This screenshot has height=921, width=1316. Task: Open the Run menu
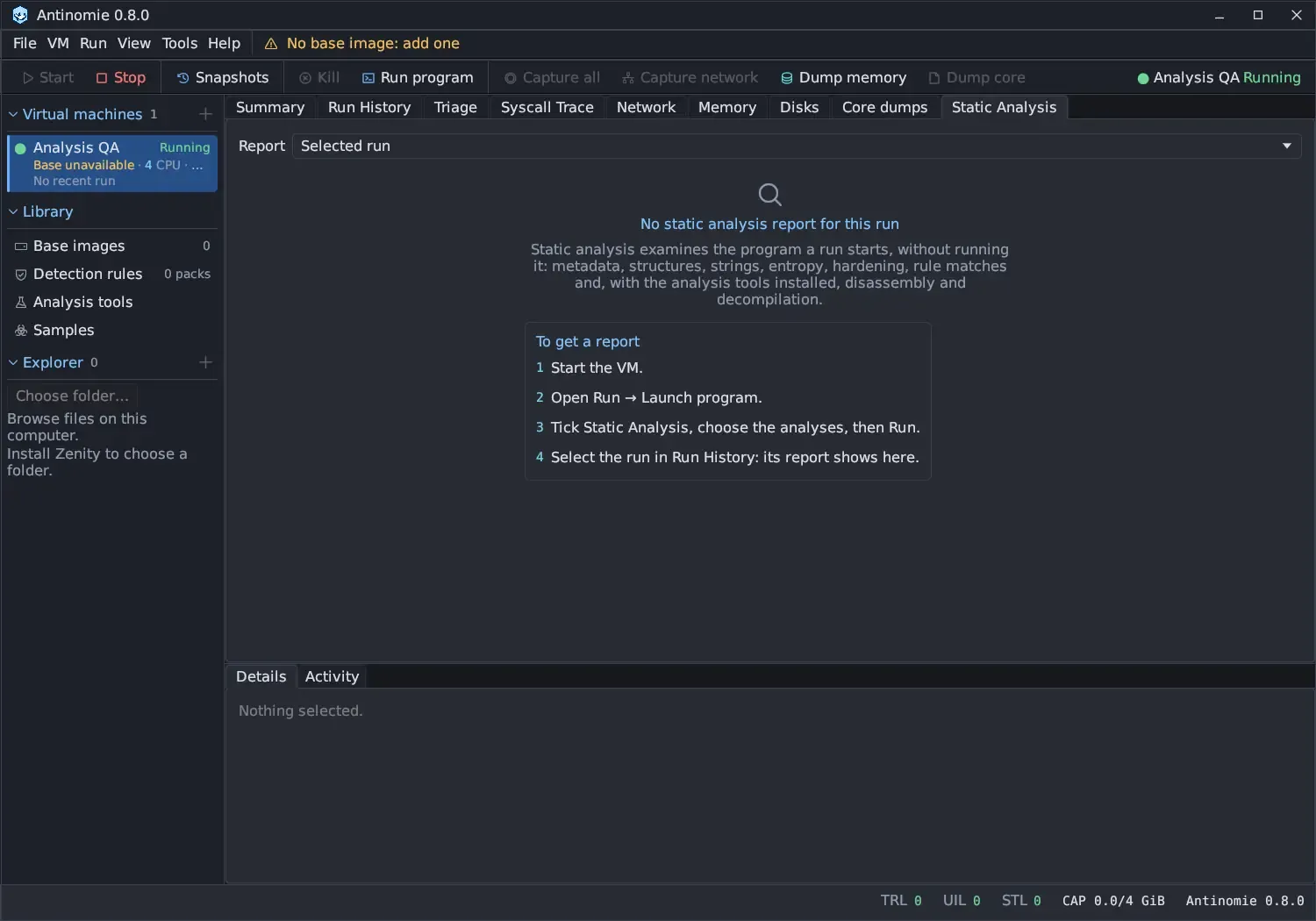click(x=93, y=43)
